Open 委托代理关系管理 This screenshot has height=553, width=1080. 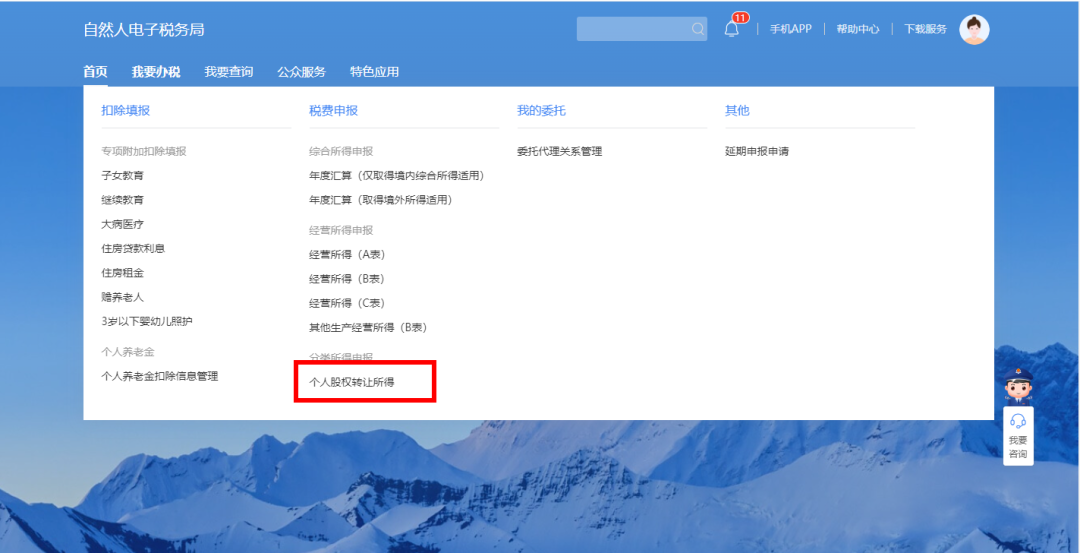559,151
